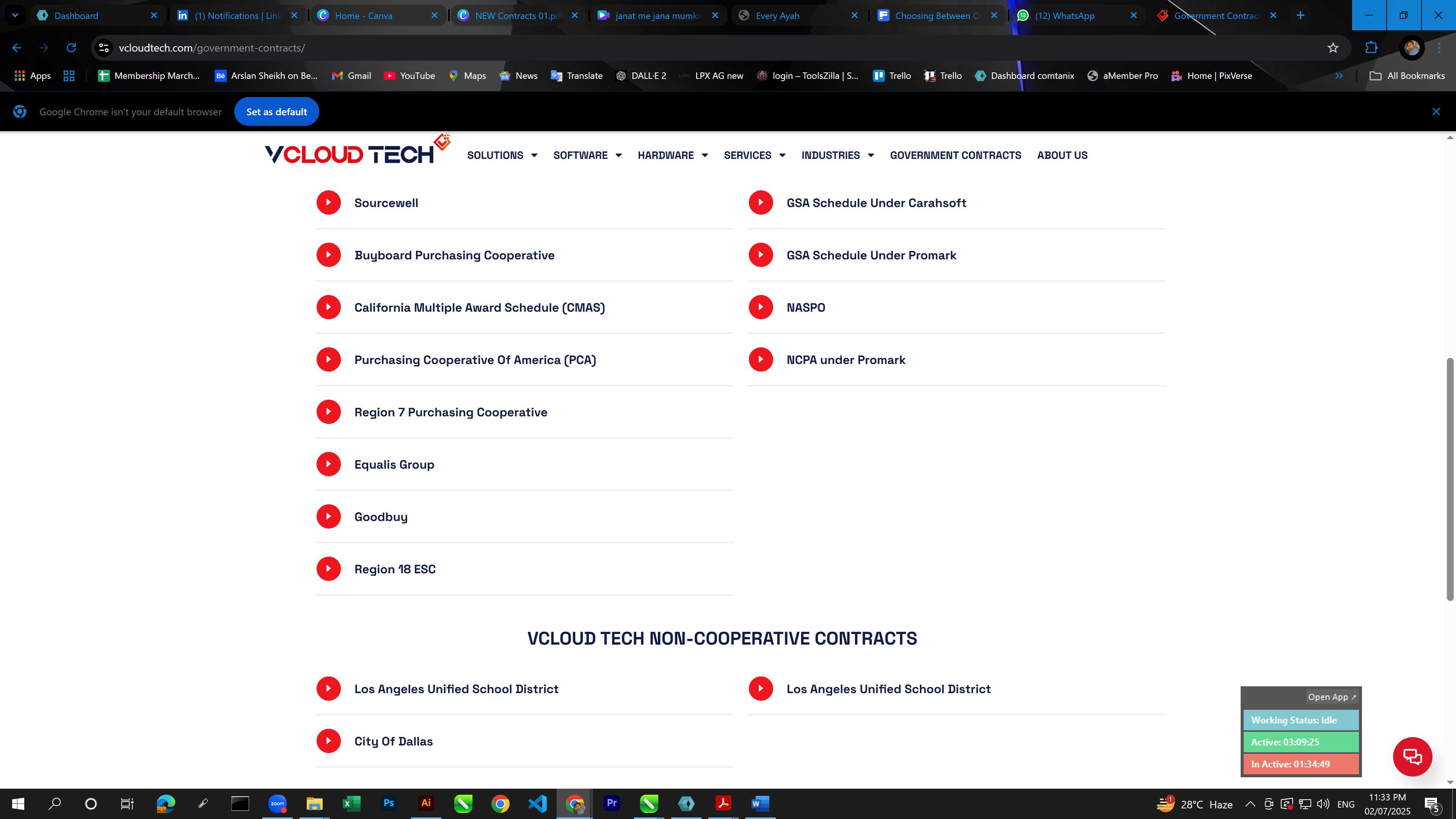Dismiss the default browser notification bar
The image size is (1456, 819).
click(x=1436, y=112)
